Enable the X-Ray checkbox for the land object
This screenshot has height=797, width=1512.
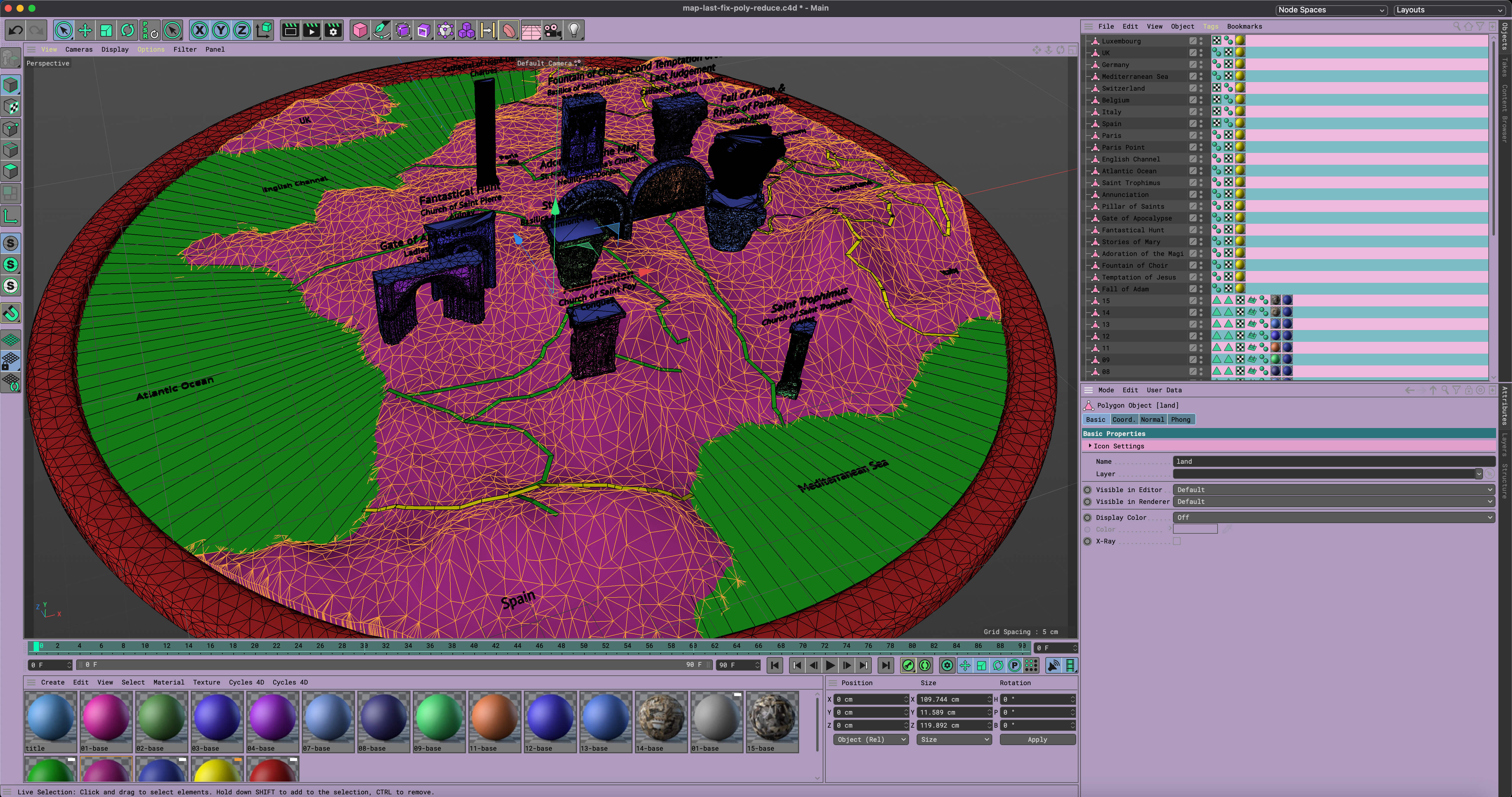tap(1176, 541)
